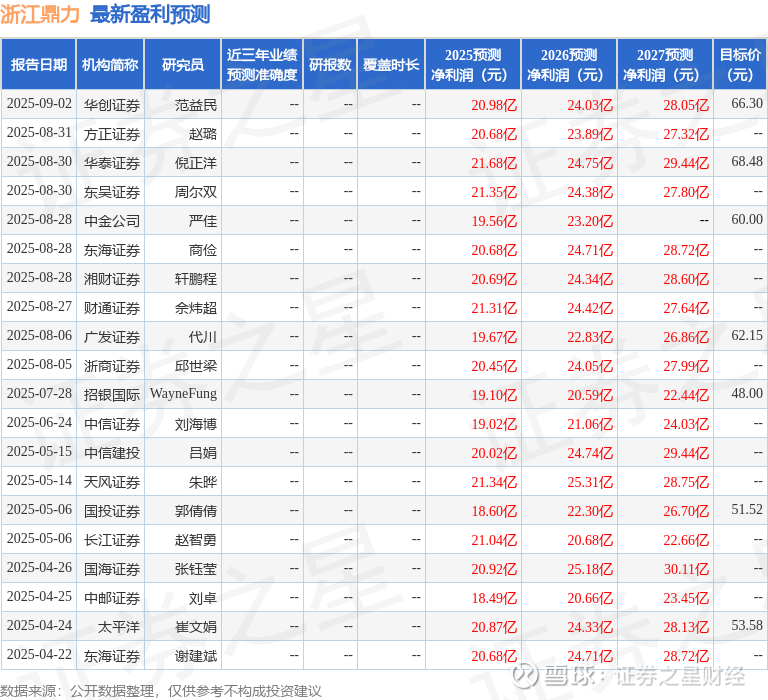Click 2025 forecast value 18.49亿
The width and height of the screenshot is (768, 700).
[494, 598]
